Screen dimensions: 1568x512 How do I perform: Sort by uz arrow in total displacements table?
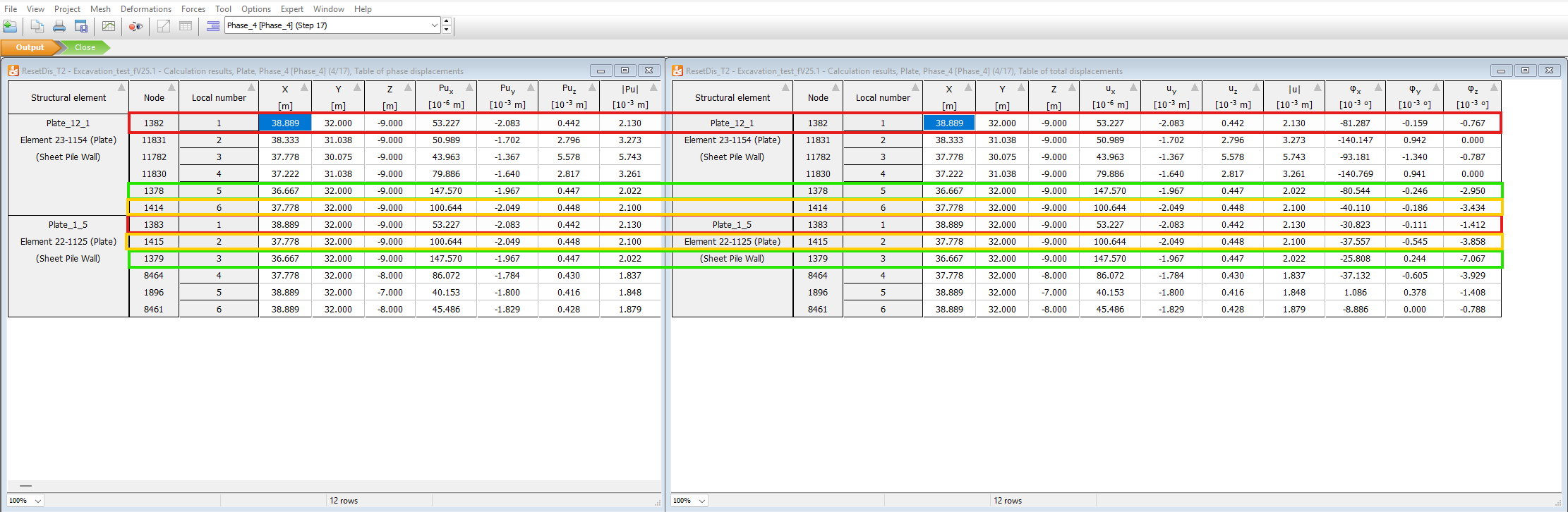point(1256,87)
